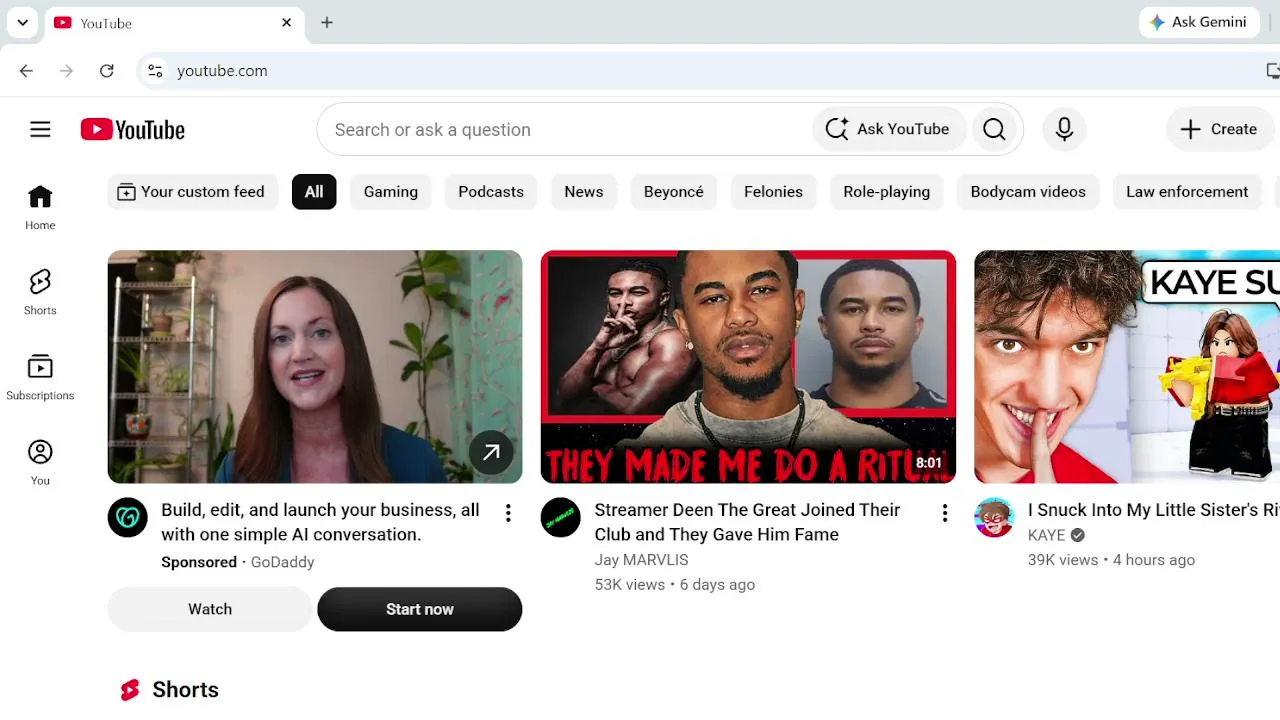Open the GoDaddy ad headline link

point(320,522)
